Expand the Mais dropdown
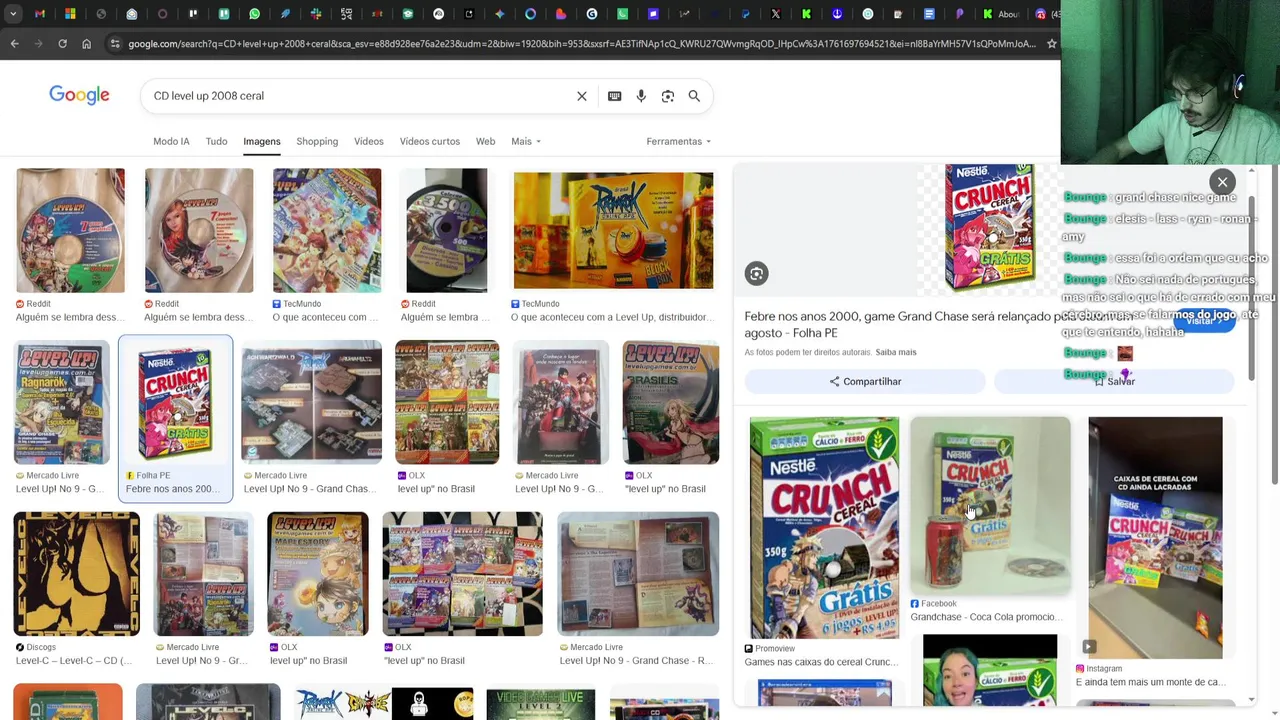This screenshot has width=1280, height=720. (x=526, y=141)
